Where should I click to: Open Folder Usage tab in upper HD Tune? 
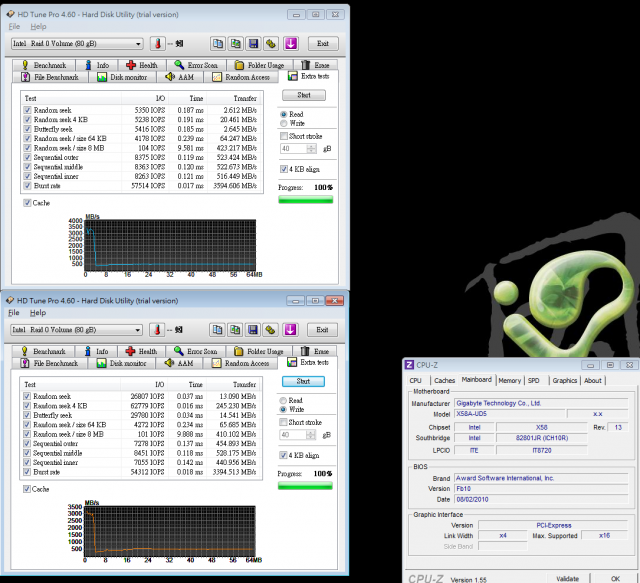[259, 65]
